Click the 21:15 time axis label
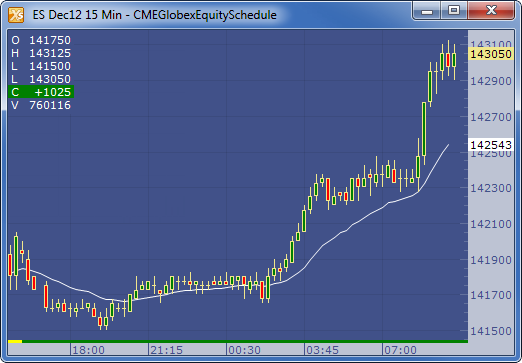Screen dimensions: 522x363 pos(166,350)
